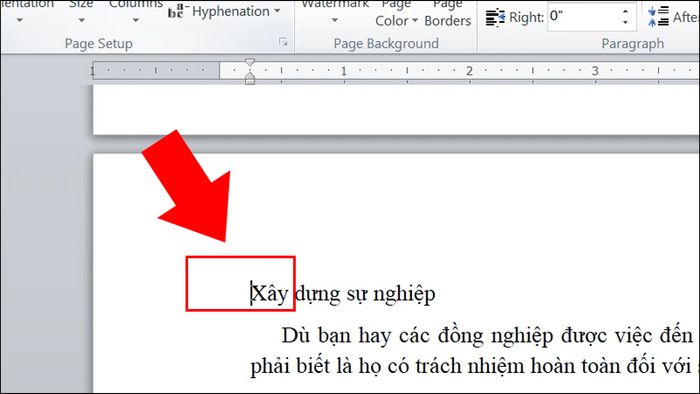Click the horizontal ruler at mark 2

(x=469, y=71)
